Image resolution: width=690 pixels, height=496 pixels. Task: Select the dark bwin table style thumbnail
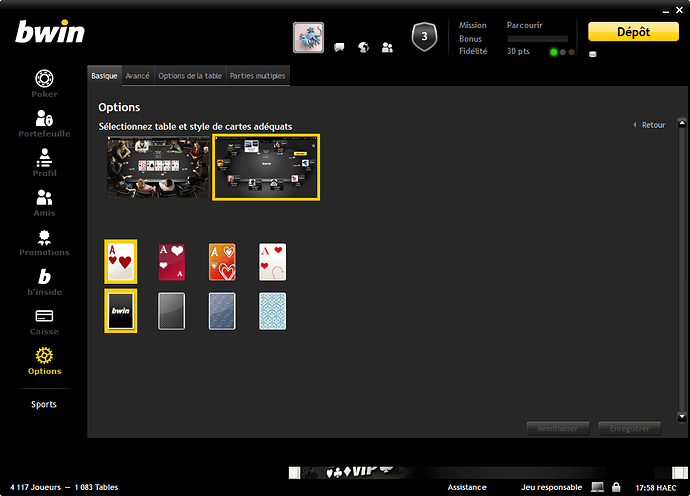pyautogui.click(x=266, y=167)
